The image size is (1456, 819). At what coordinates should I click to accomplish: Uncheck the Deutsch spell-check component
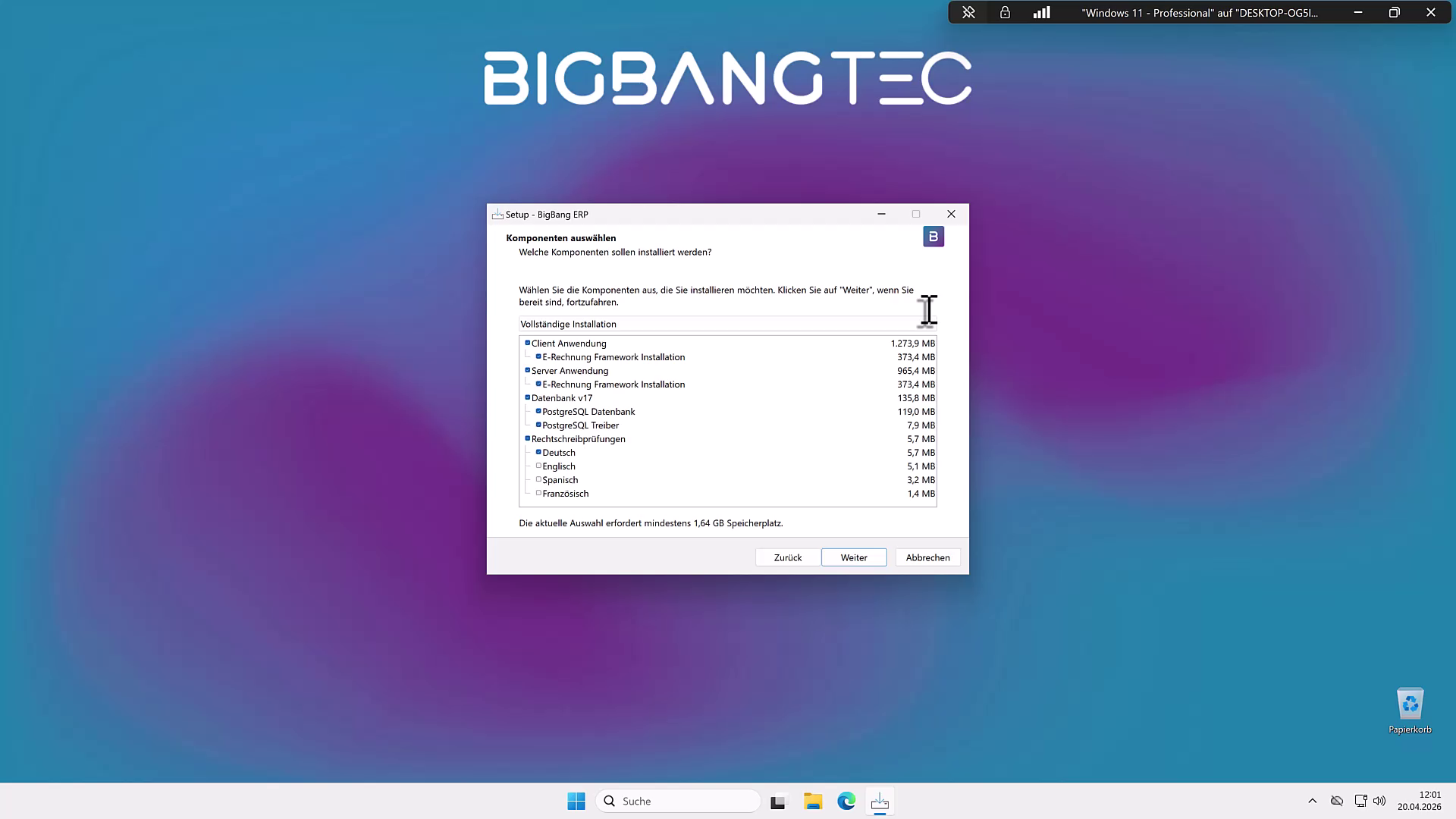pyautogui.click(x=538, y=452)
